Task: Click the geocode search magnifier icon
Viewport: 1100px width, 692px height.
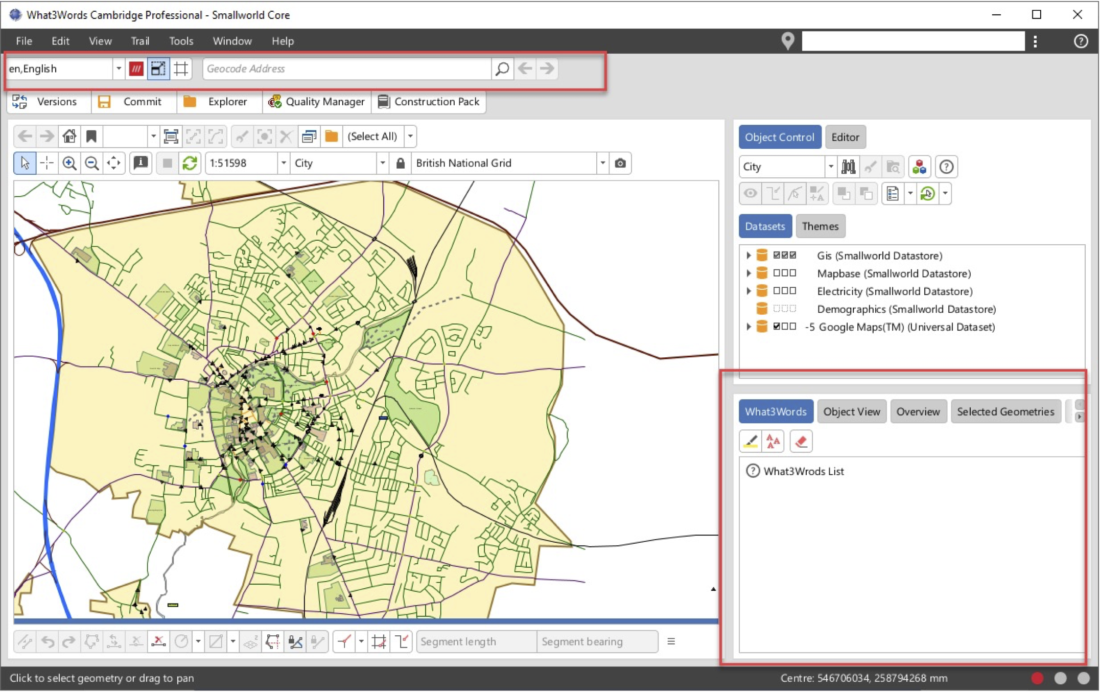Action: tap(502, 69)
